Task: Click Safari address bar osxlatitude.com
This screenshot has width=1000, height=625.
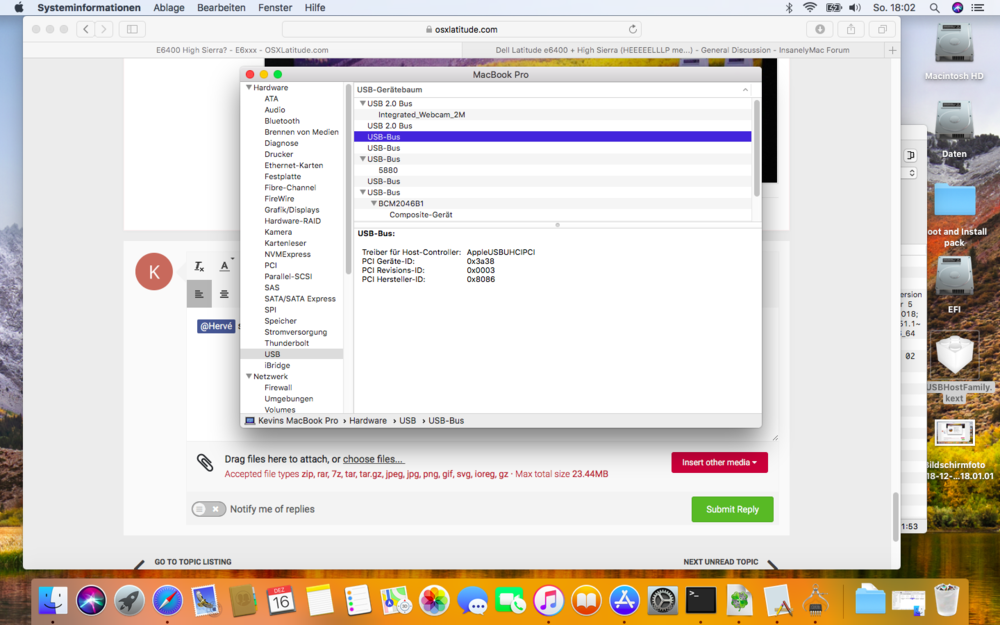Action: pyautogui.click(x=461, y=29)
